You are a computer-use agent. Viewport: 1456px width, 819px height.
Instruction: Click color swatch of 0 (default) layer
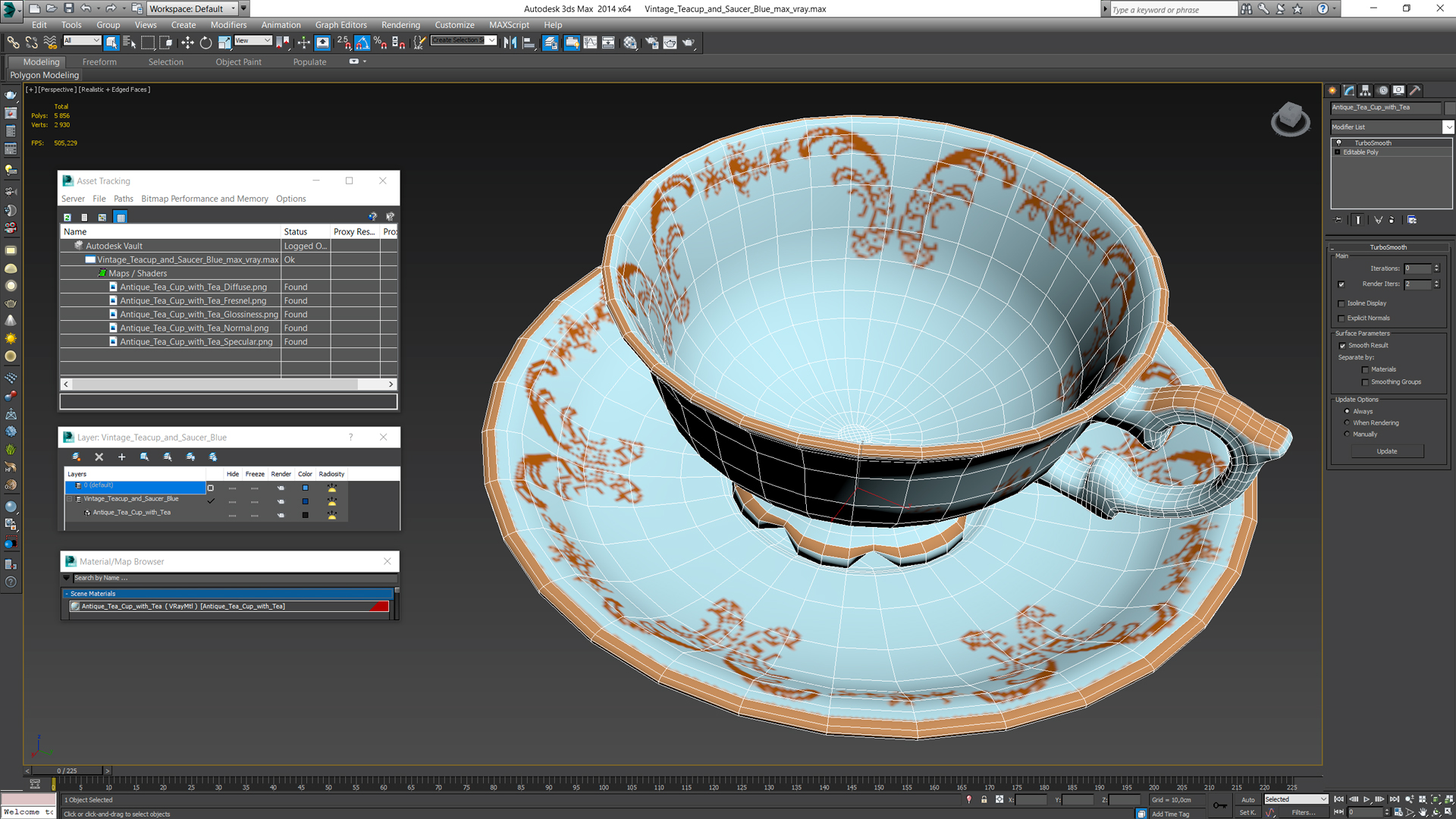tap(305, 488)
